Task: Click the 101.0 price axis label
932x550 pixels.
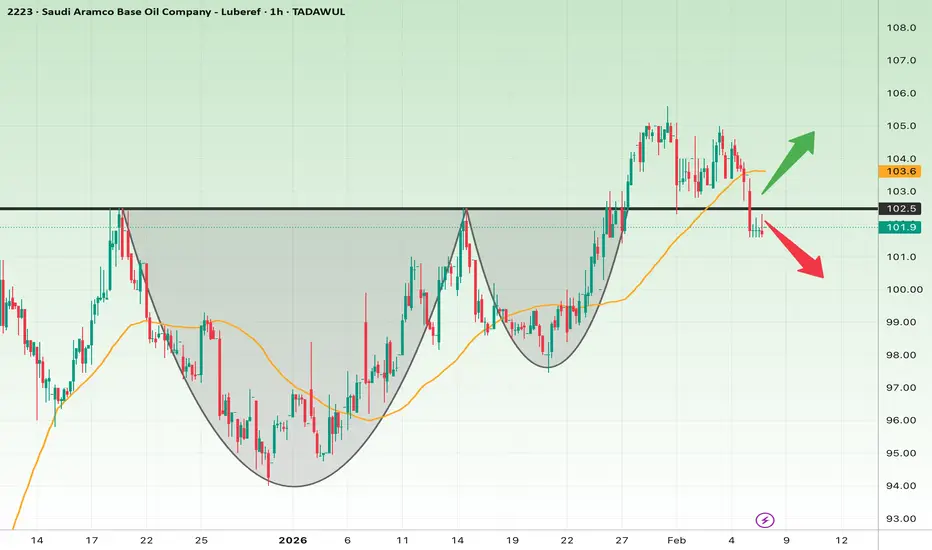Action: pos(901,257)
